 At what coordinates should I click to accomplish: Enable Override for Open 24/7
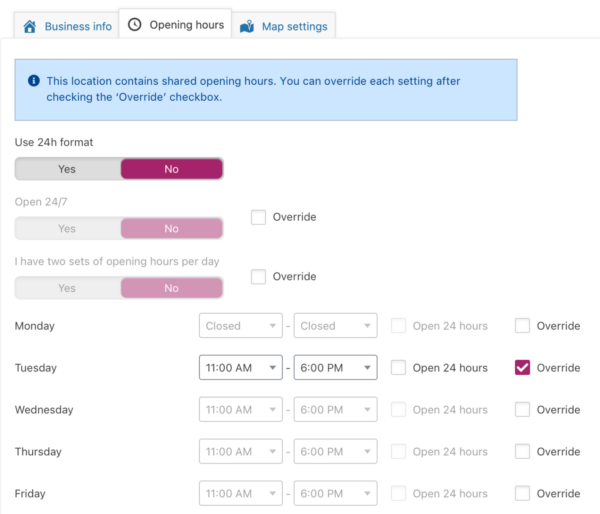(x=259, y=217)
